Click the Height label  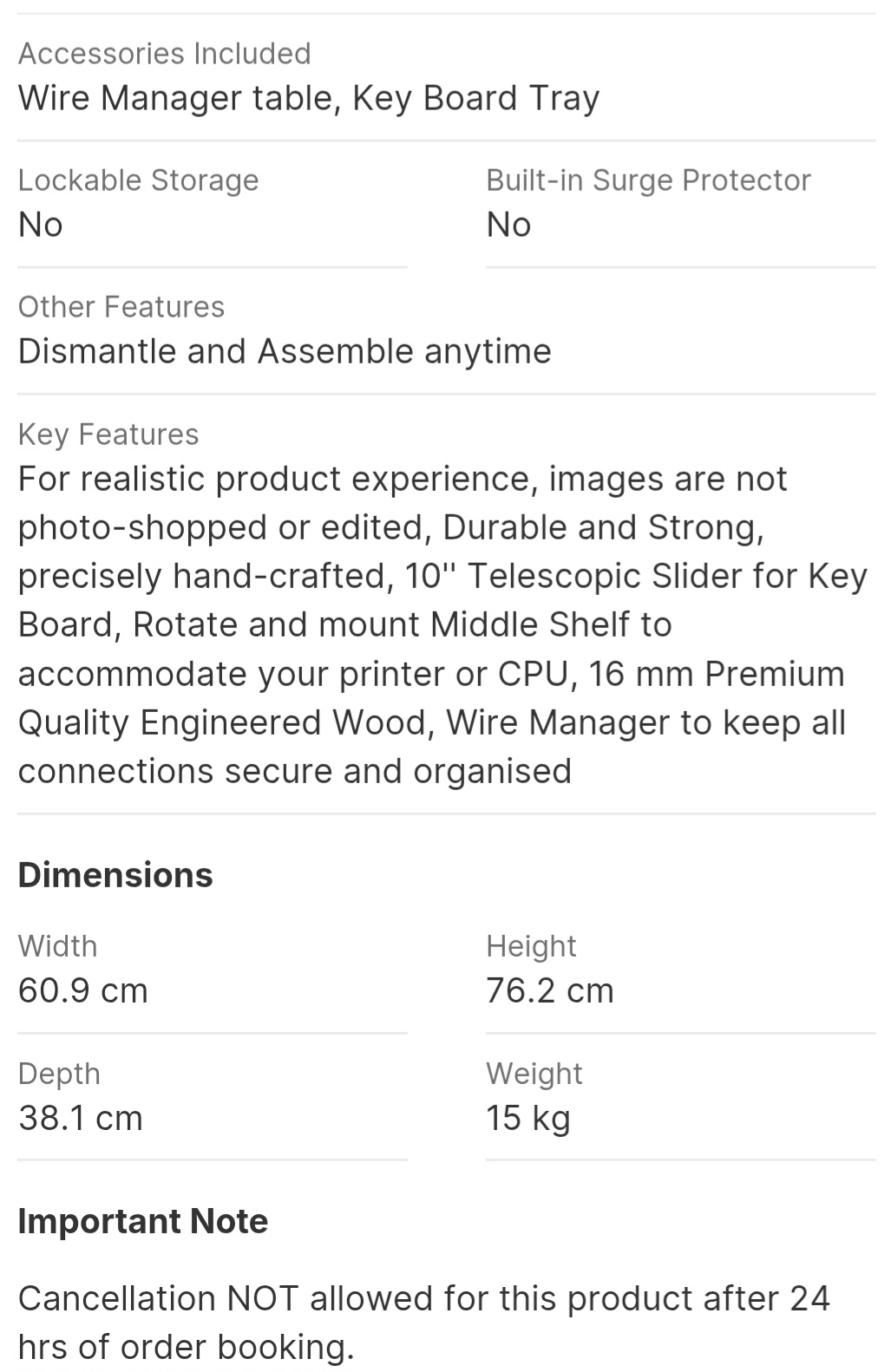tap(531, 946)
